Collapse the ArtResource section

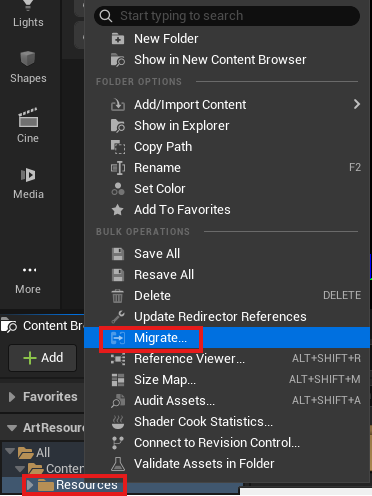[12, 428]
